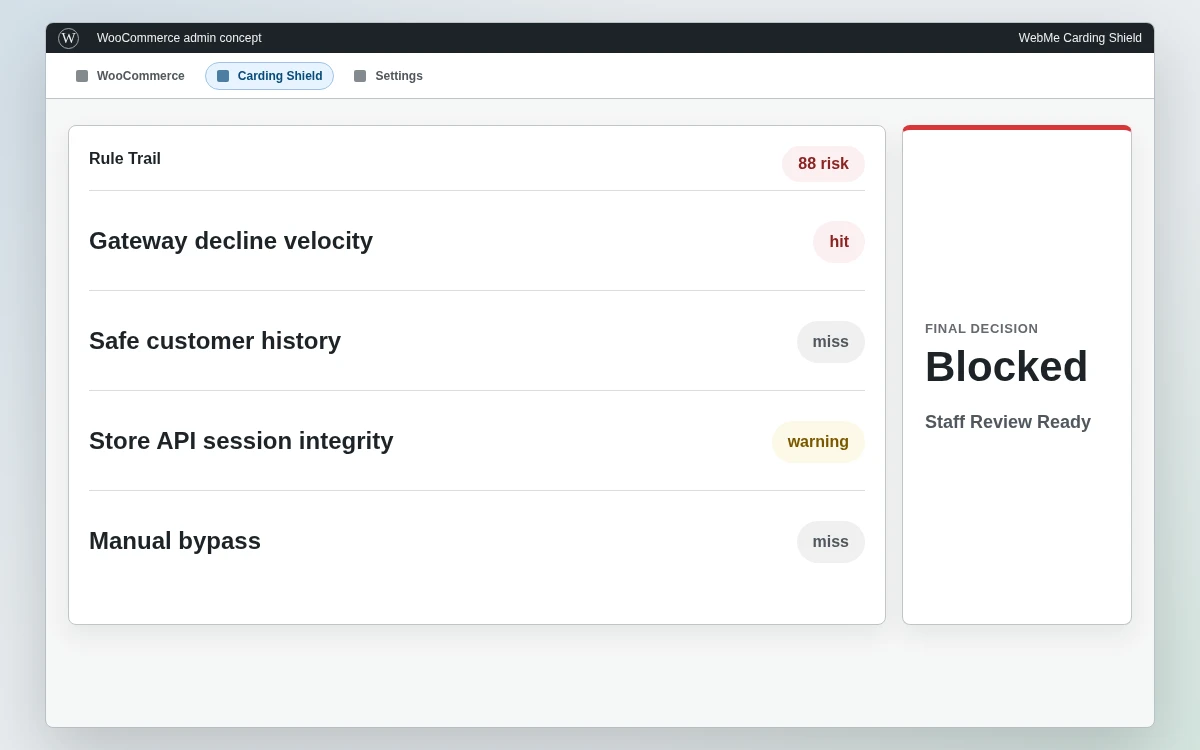Click the Carding Shield tab icon
This screenshot has height=750, width=1200.
(x=223, y=76)
